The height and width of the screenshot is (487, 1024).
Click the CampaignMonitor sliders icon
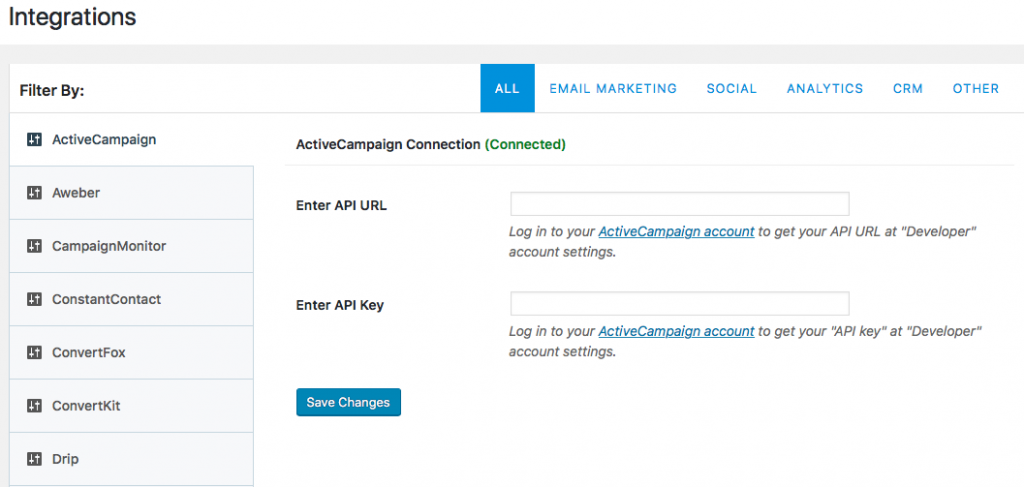[x=34, y=246]
